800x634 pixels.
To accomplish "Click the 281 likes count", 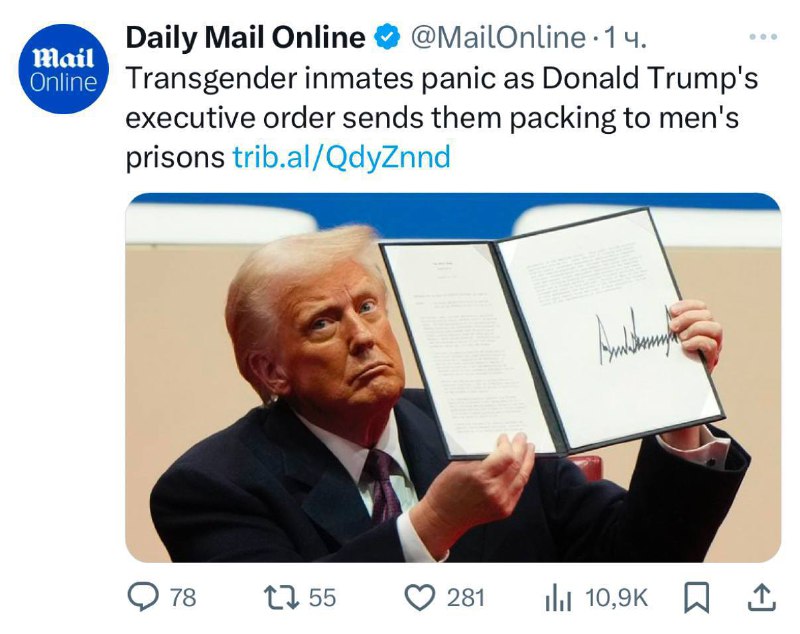I will pyautogui.click(x=465, y=597).
